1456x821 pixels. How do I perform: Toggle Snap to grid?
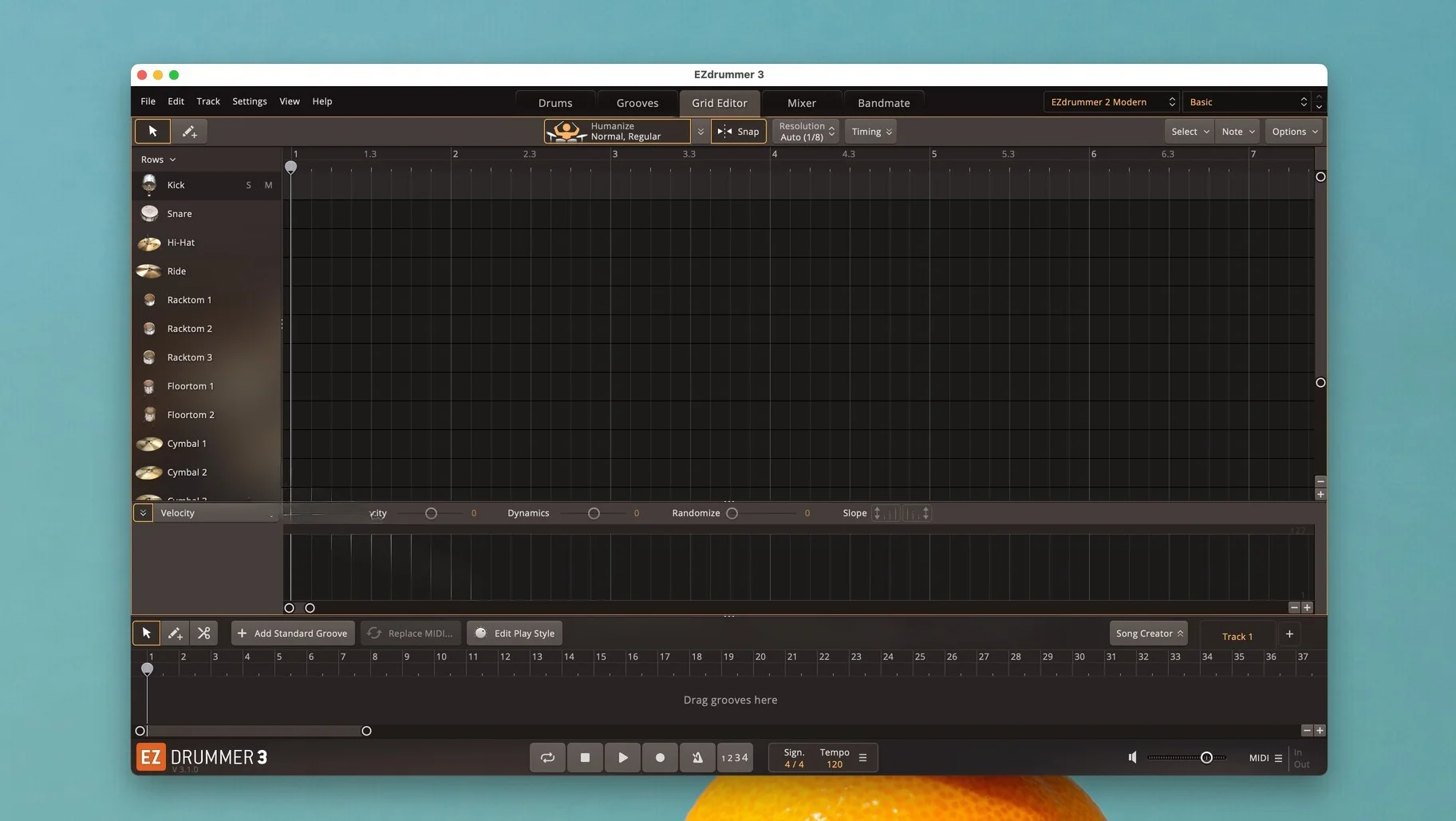point(739,132)
